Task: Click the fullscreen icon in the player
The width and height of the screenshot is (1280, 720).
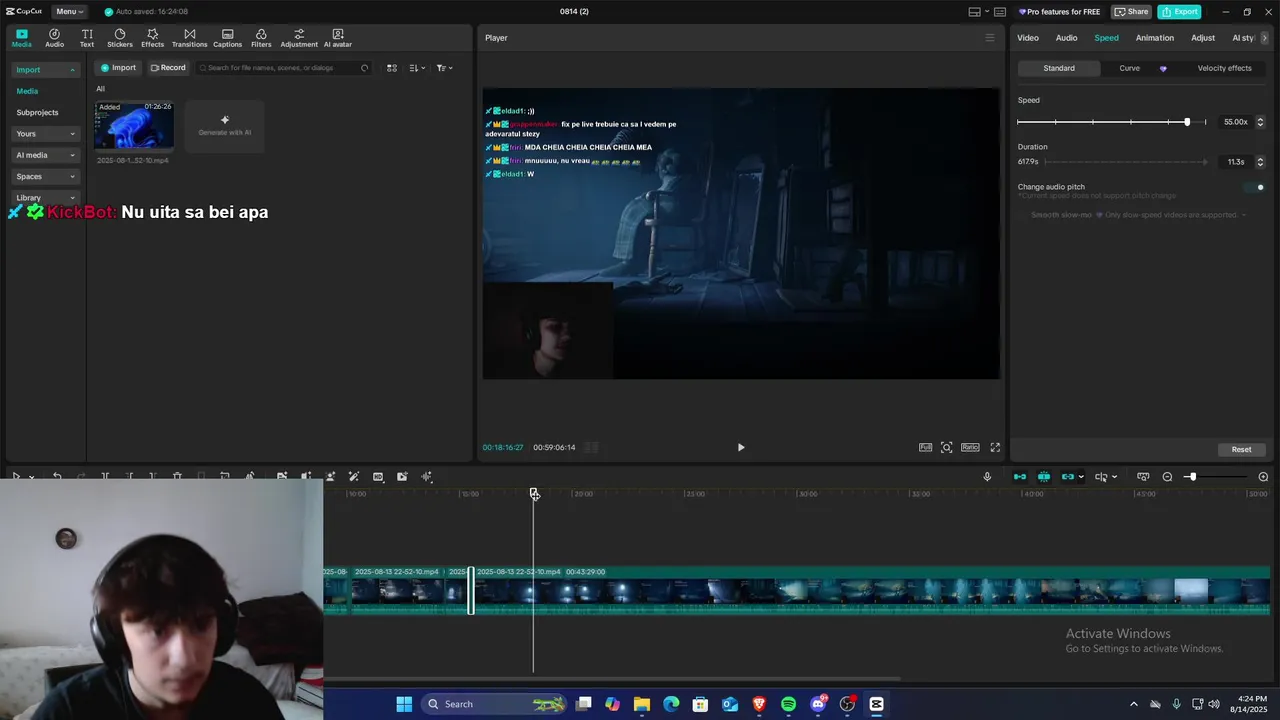Action: [x=995, y=447]
